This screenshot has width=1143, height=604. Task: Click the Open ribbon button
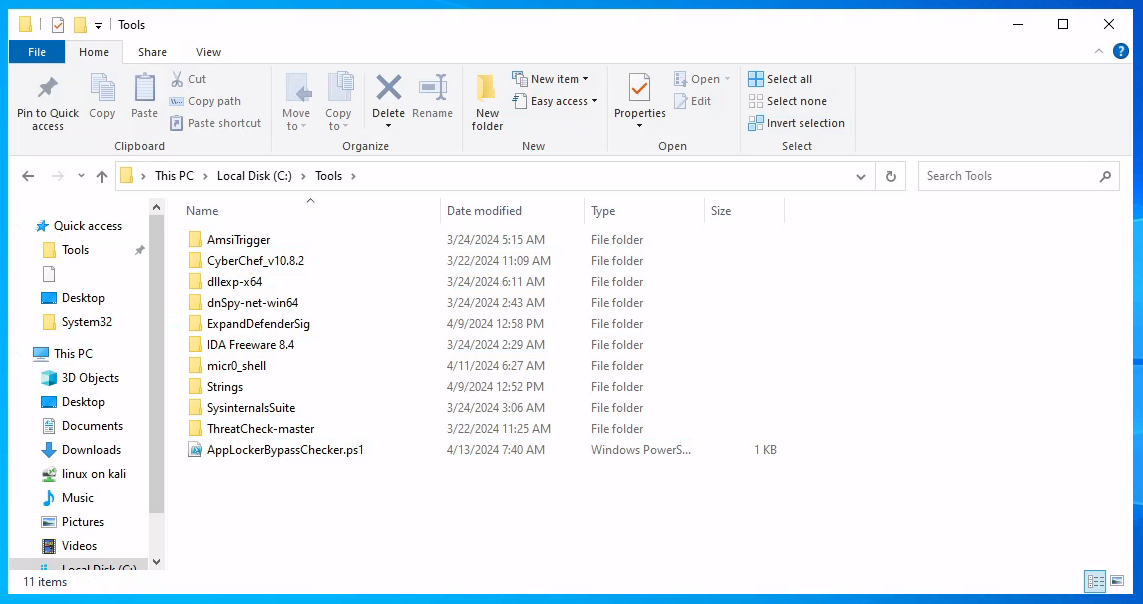click(702, 79)
